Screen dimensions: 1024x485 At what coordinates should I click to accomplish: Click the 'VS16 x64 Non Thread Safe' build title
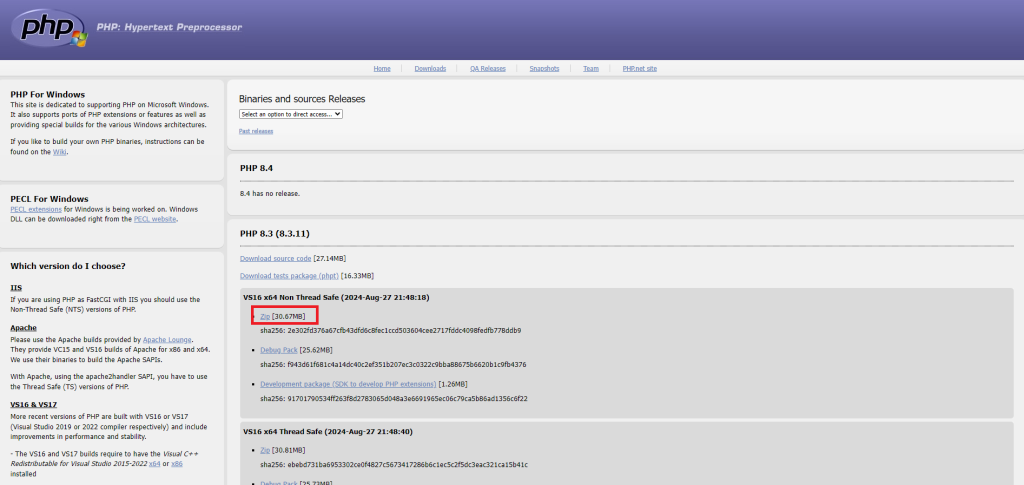tap(336, 298)
